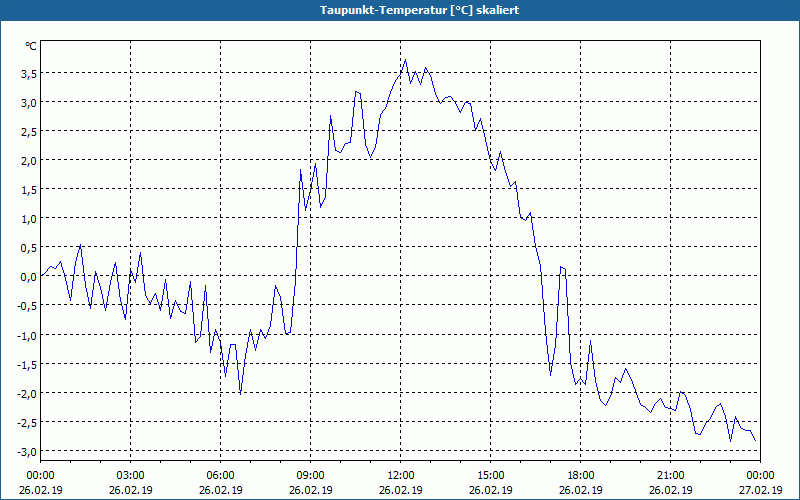This screenshot has width=800, height=500.
Task: Click the 0,5 y-axis value
Action: click(x=29, y=248)
